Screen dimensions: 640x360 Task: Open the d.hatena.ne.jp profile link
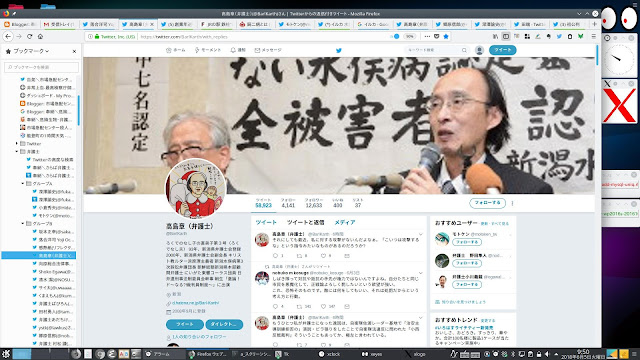[196, 303]
